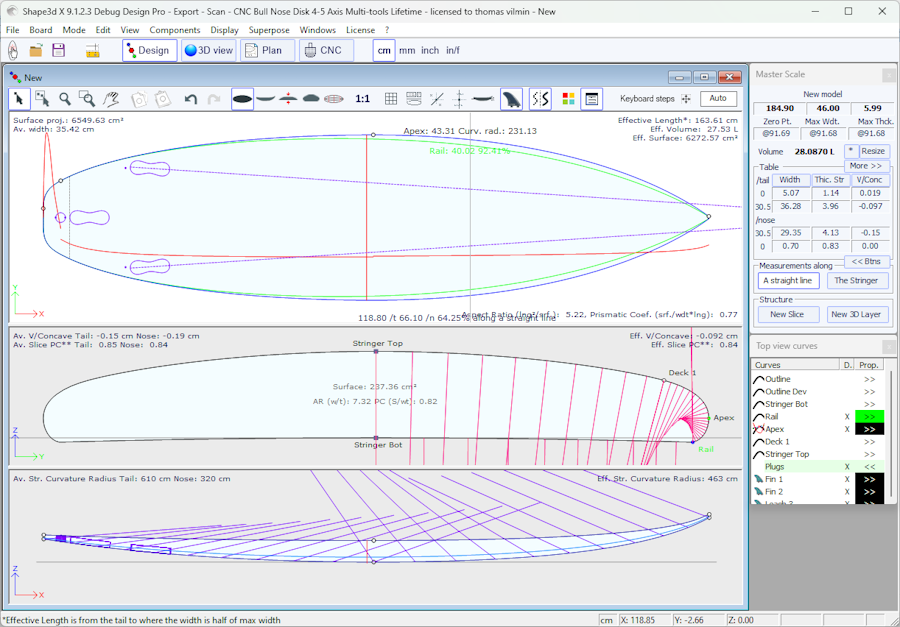Toggle the grid display icon
Image resolution: width=900 pixels, height=627 pixels.
click(x=391, y=99)
